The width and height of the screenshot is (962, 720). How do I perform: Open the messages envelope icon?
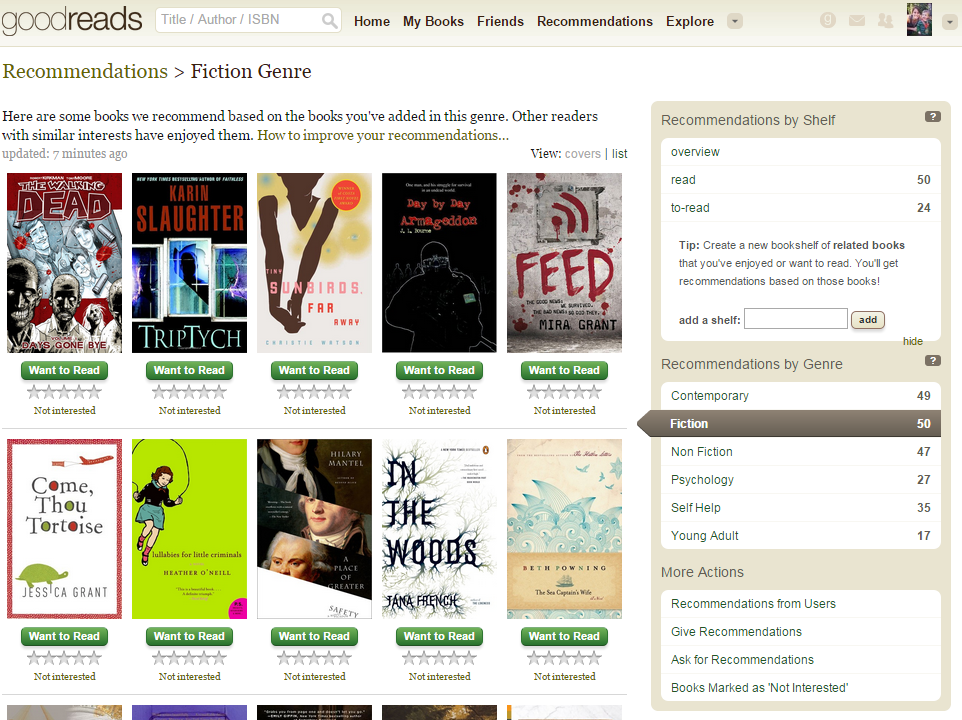856,21
